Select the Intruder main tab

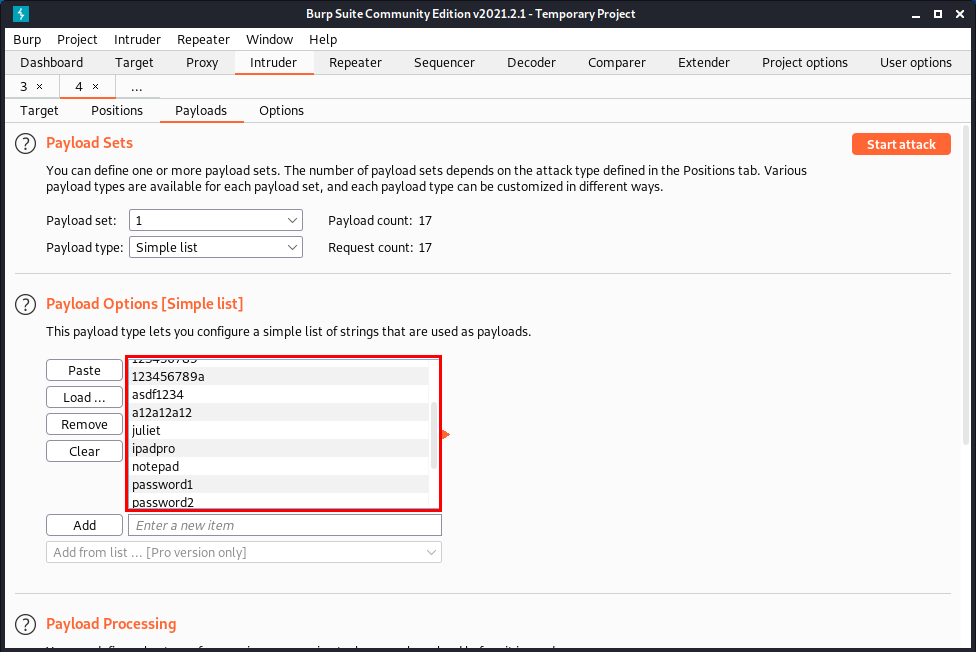pos(273,62)
